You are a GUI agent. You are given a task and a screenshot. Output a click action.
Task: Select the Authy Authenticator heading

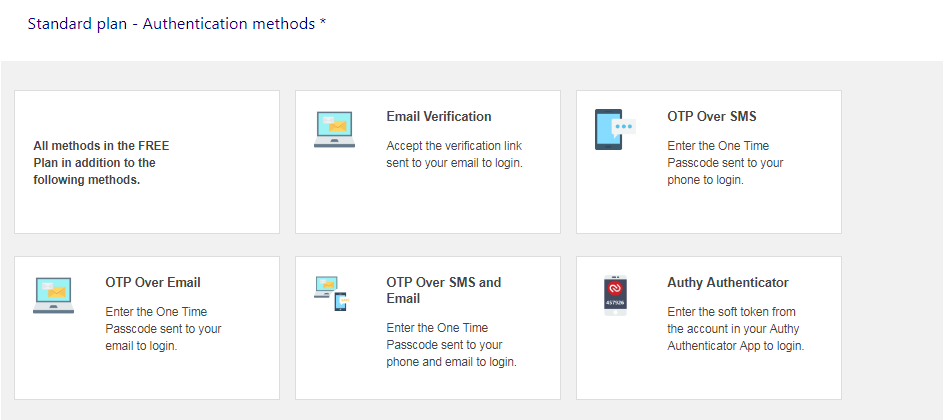(x=728, y=282)
